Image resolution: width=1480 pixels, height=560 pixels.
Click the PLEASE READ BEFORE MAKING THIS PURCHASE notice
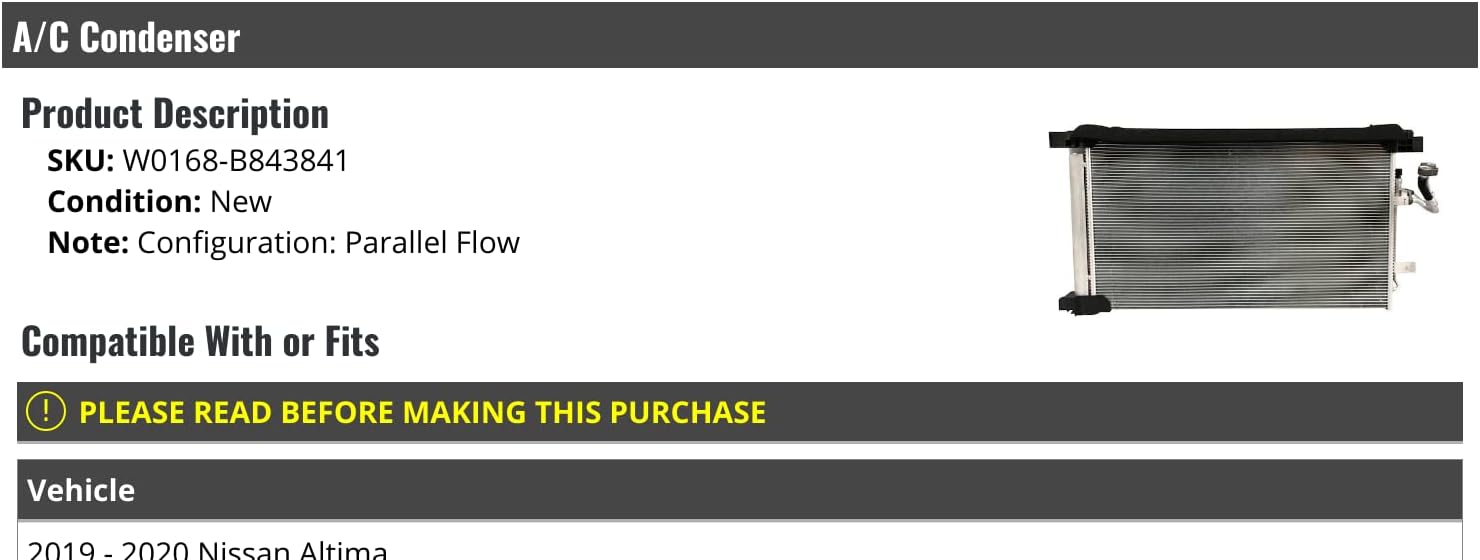pos(422,412)
